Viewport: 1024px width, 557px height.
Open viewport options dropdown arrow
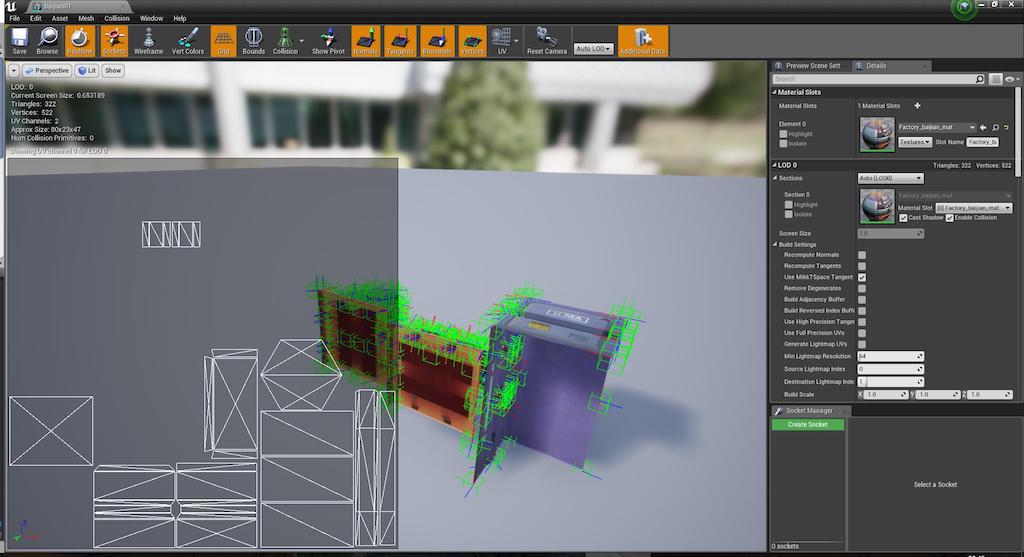point(14,71)
